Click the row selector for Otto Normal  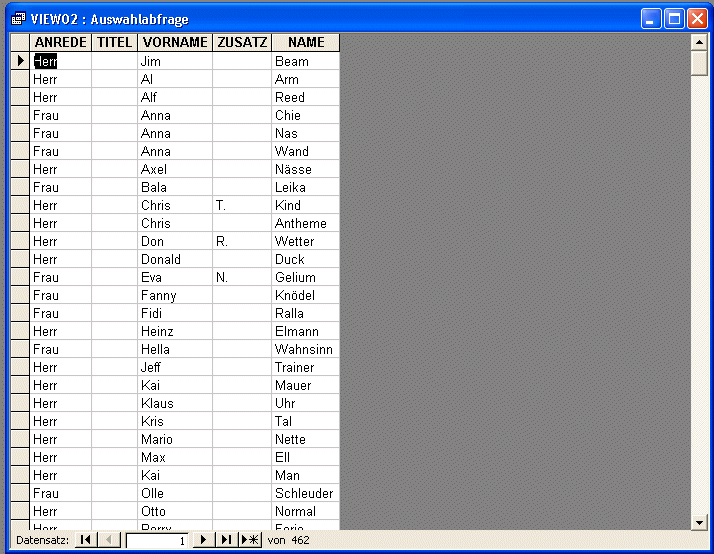click(x=20, y=511)
